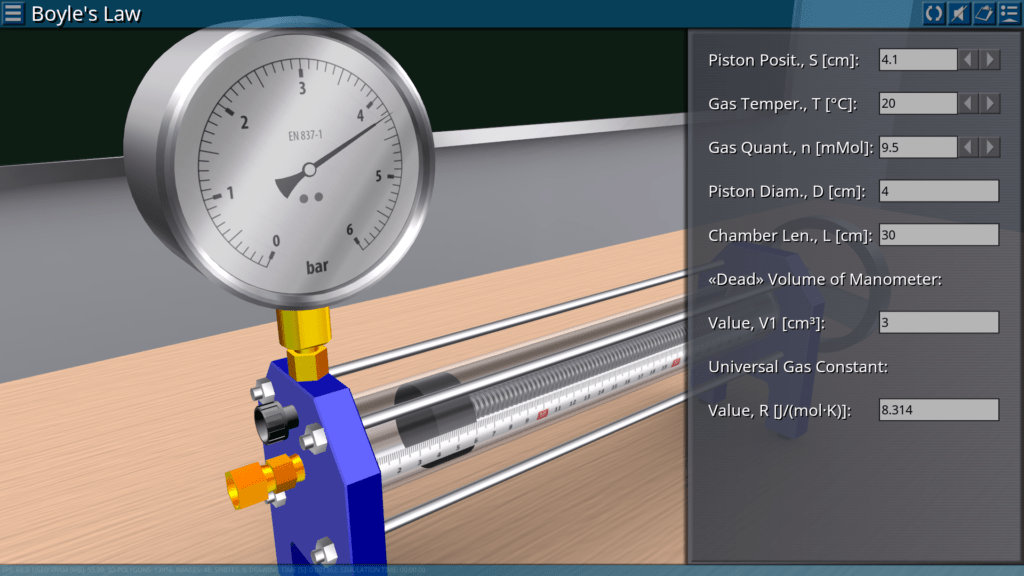Viewport: 1024px width, 576px height.
Task: Click the reset/refresh circular arrows icon
Action: pyautogui.click(x=933, y=13)
